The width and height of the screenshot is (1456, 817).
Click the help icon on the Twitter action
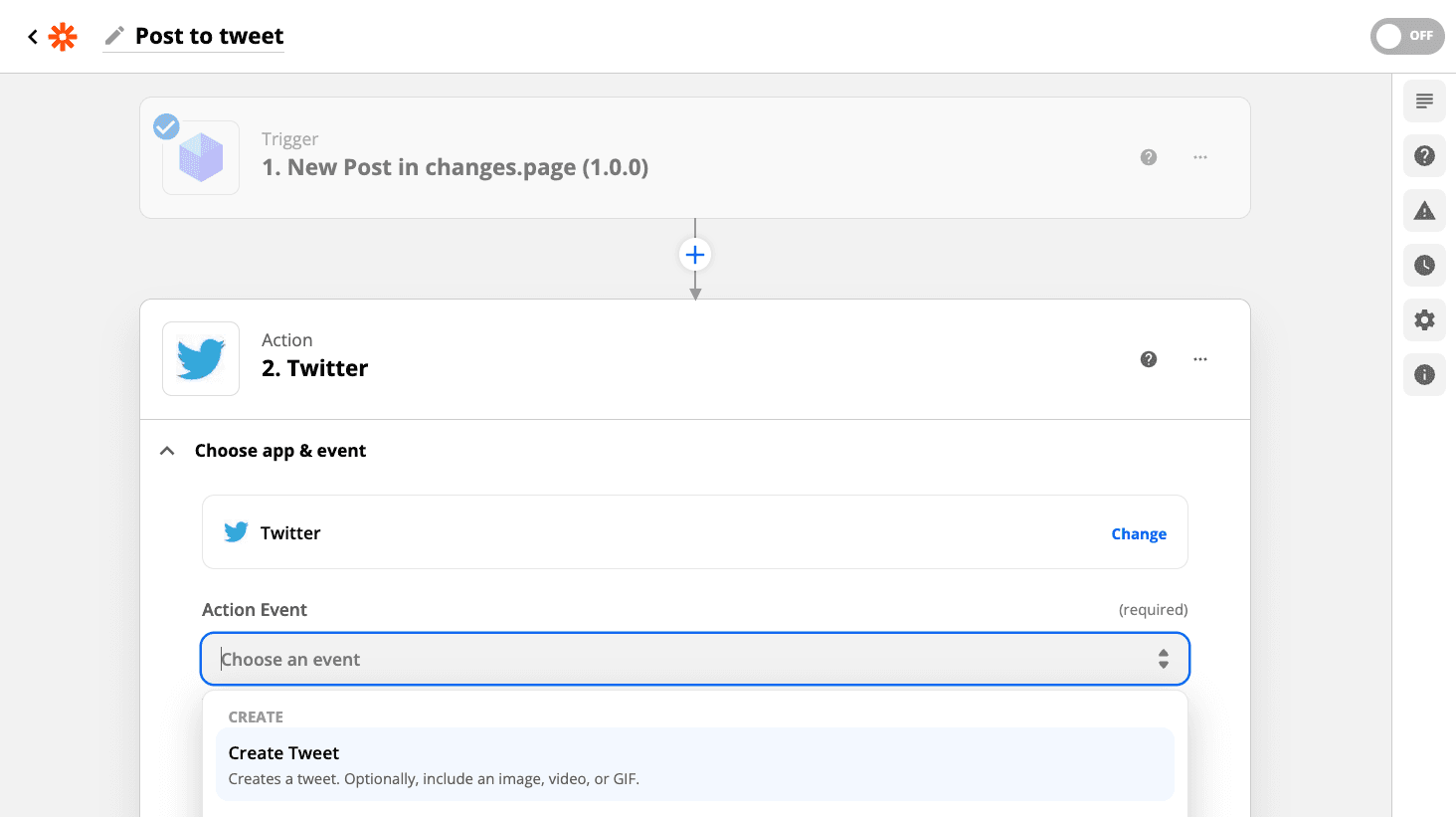1149,359
